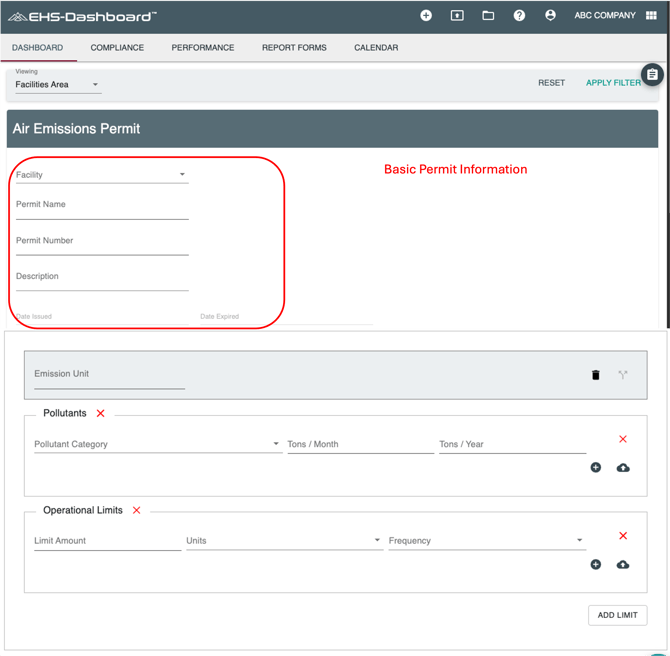This screenshot has width=670, height=656.
Task: Click the user account profile icon
Action: click(x=550, y=16)
